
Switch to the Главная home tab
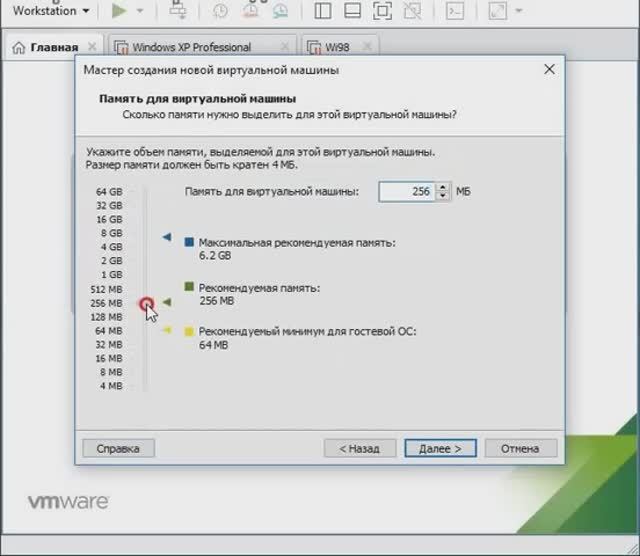pyautogui.click(x=54, y=47)
